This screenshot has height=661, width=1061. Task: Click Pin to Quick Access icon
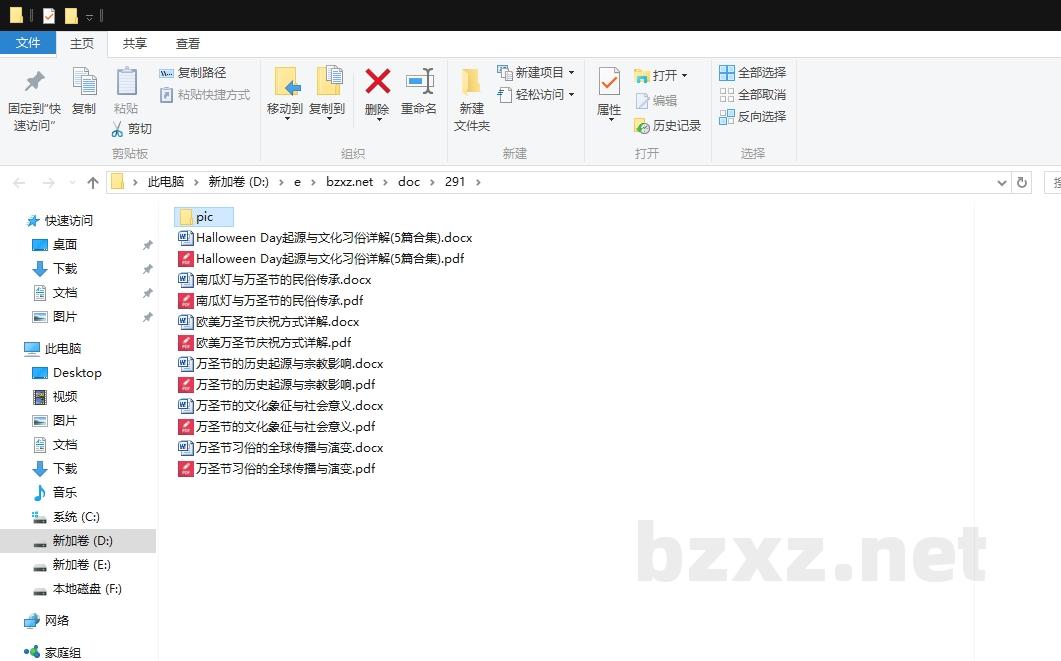(34, 82)
